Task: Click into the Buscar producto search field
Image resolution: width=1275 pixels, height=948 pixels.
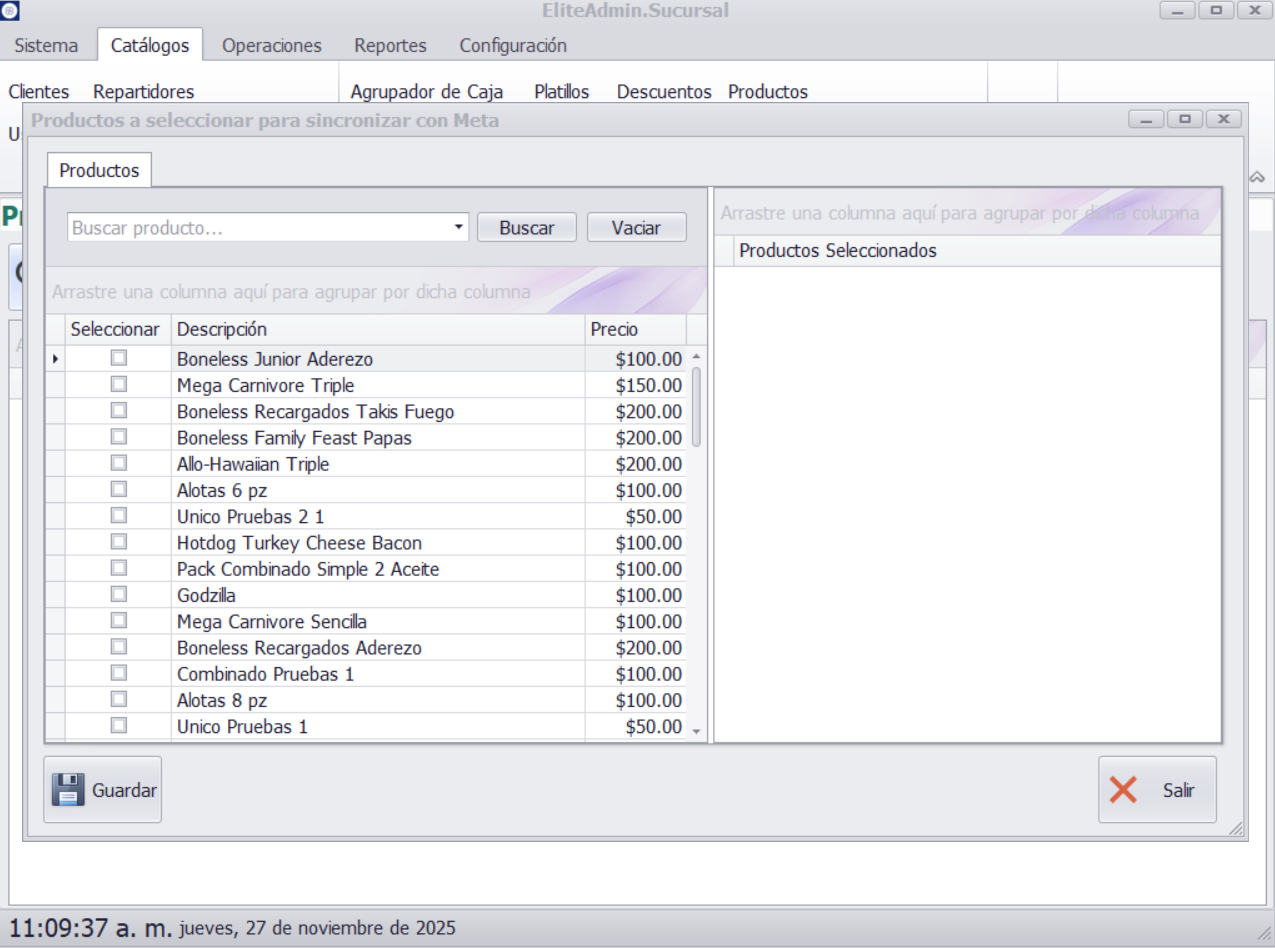Action: click(258, 227)
